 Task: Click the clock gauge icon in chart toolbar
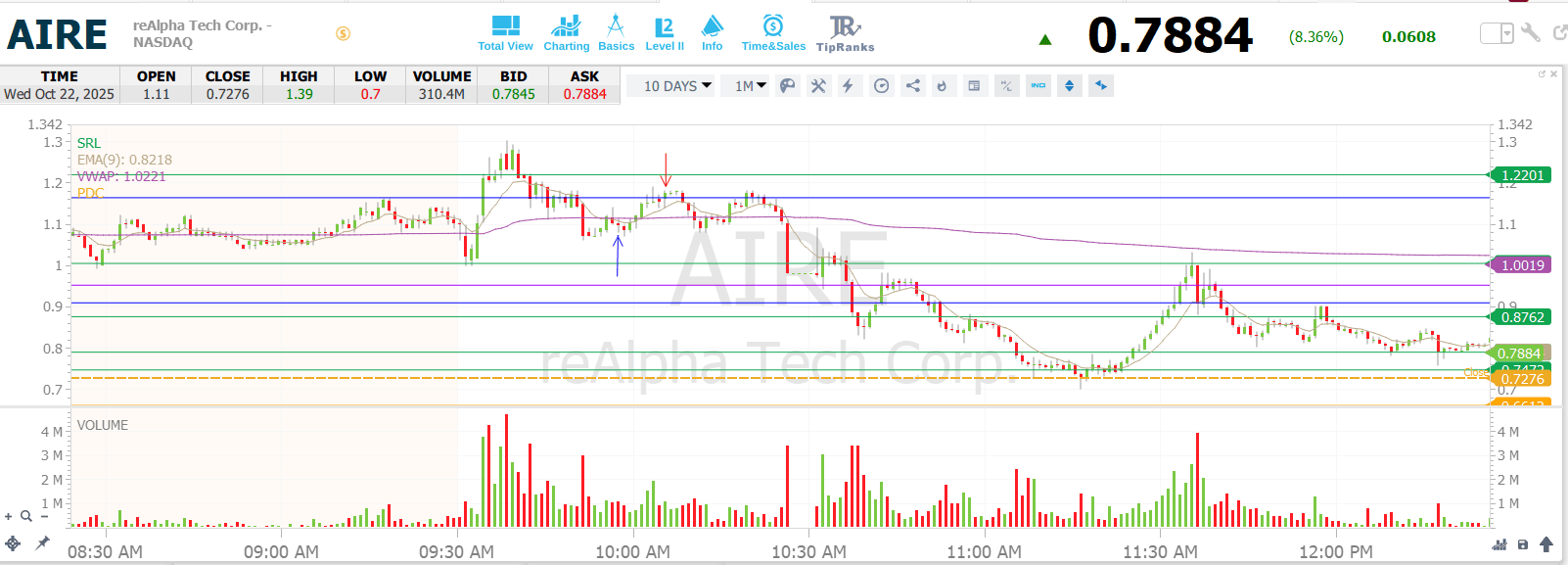(881, 86)
